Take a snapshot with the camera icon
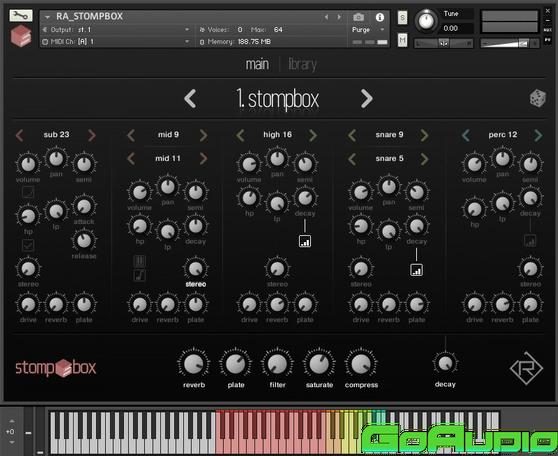The image size is (558, 456). pyautogui.click(x=358, y=17)
